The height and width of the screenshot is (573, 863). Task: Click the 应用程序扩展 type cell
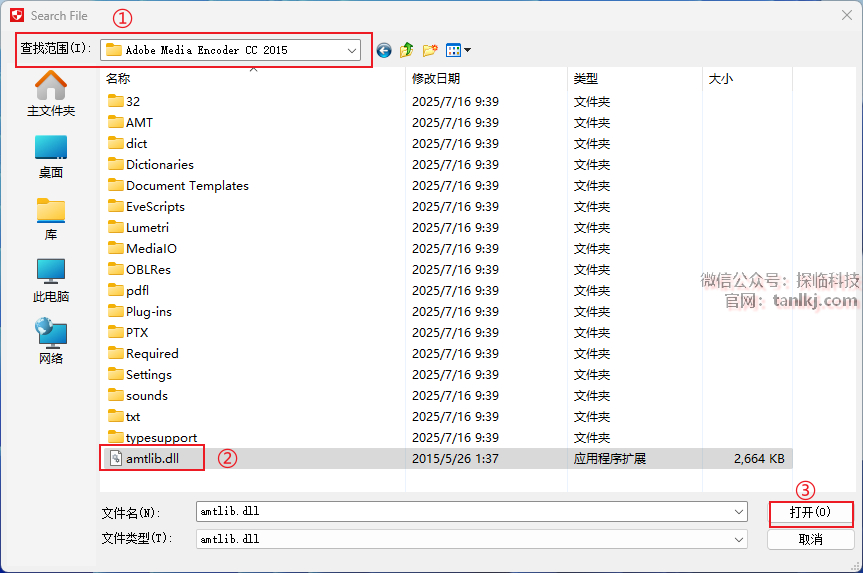[x=609, y=459]
